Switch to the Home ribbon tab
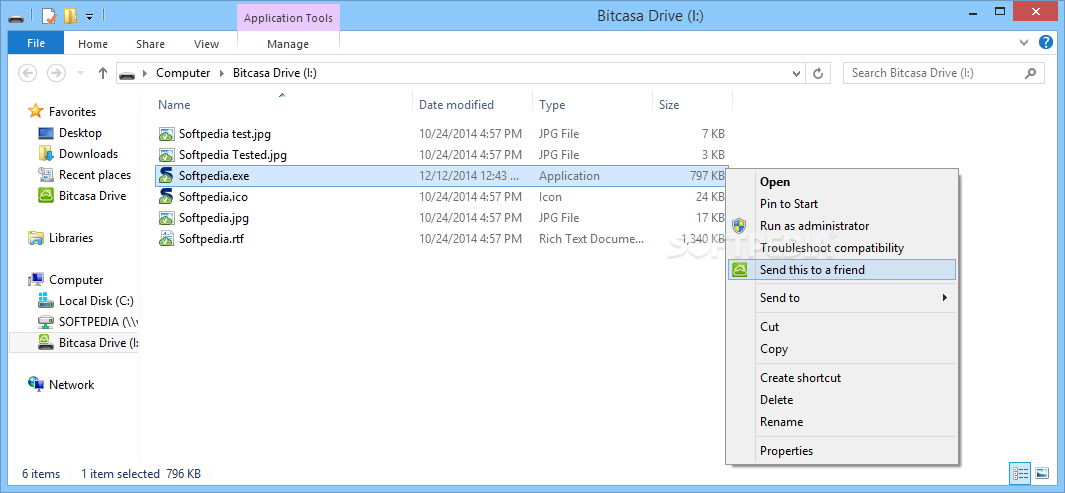 [93, 44]
